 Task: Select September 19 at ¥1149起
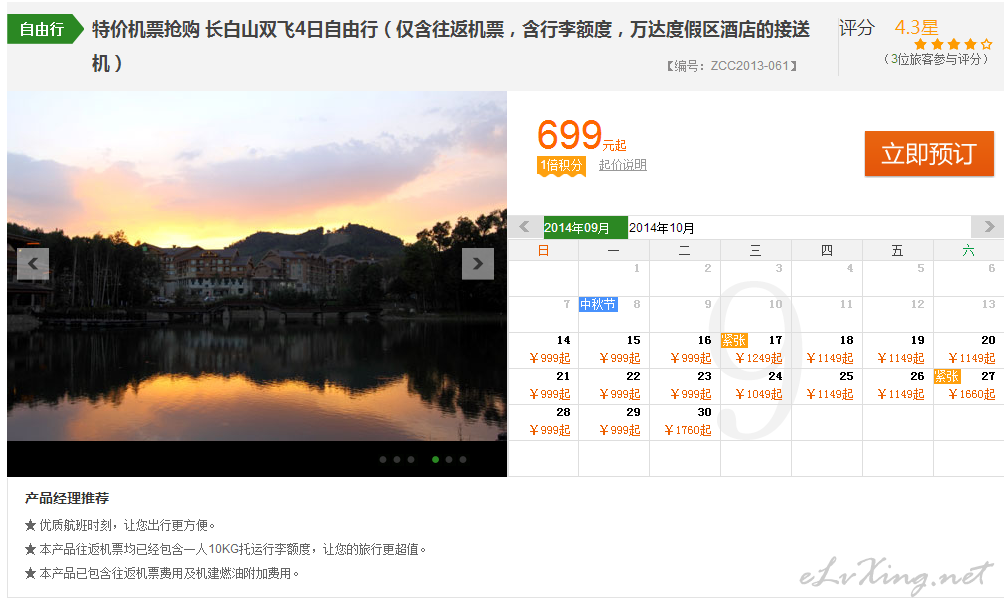pyautogui.click(x=898, y=350)
